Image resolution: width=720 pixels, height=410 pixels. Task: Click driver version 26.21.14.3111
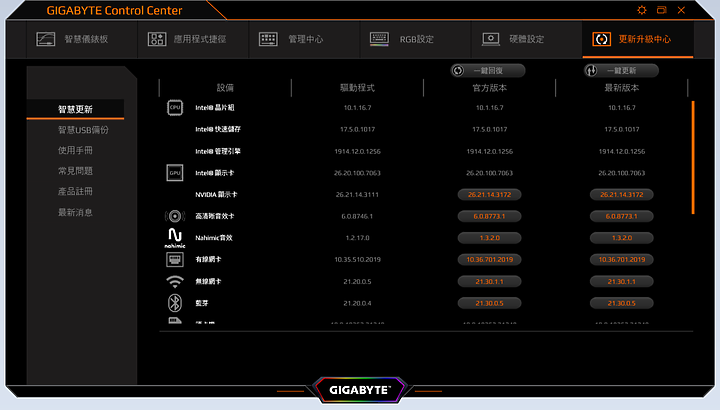pos(357,195)
